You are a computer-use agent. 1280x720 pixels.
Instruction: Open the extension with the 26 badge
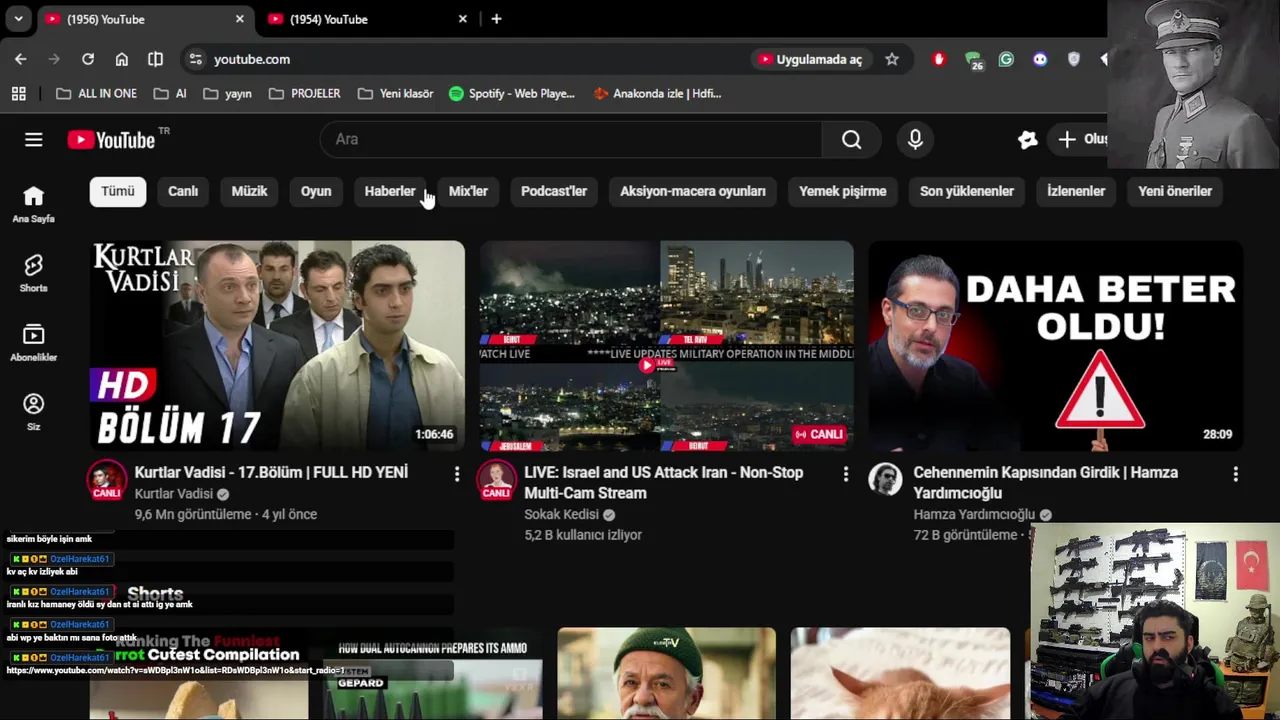(973, 60)
